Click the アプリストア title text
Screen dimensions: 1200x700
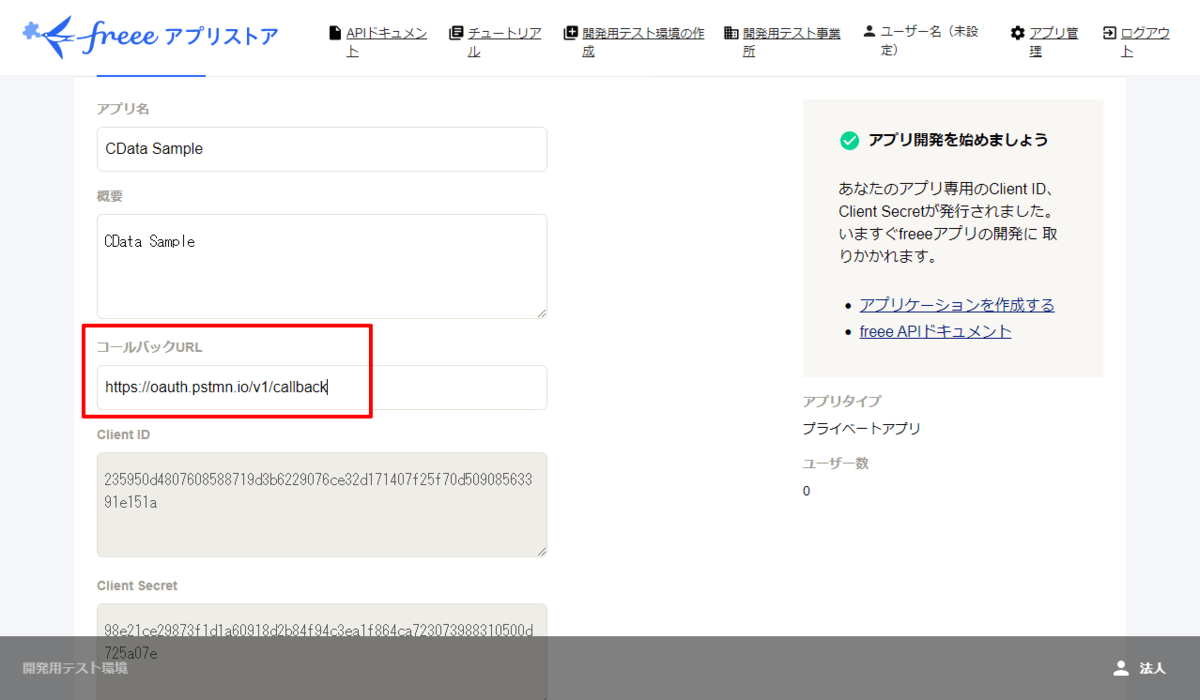coord(220,37)
